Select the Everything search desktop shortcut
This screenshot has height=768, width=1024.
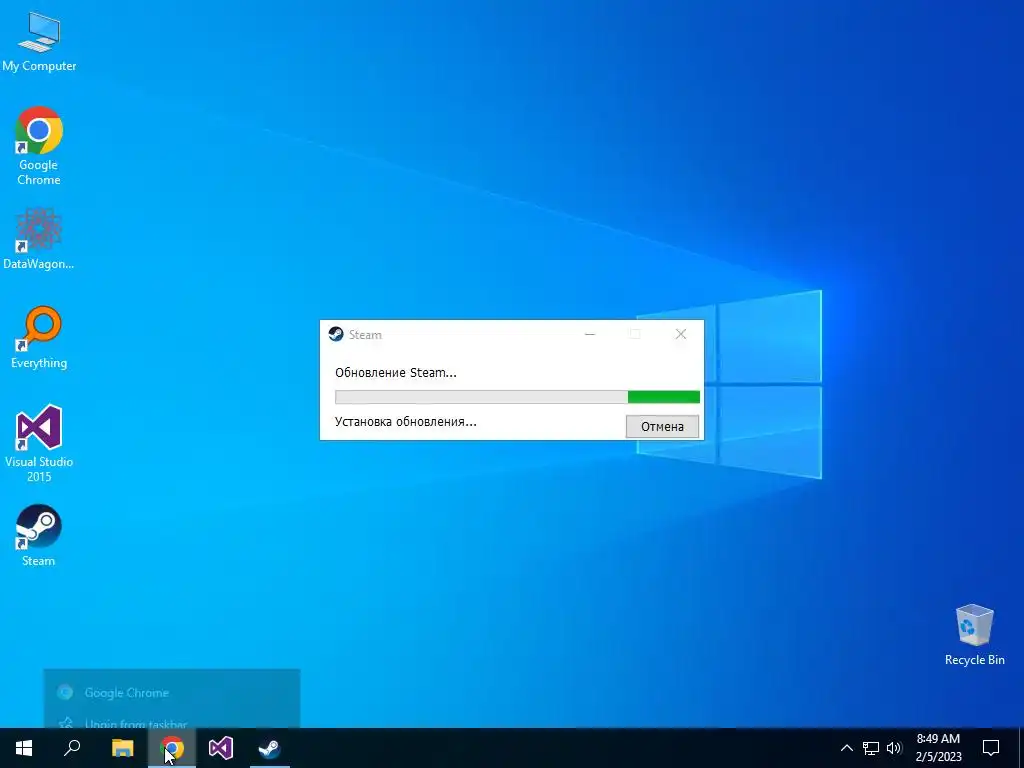pos(39,337)
